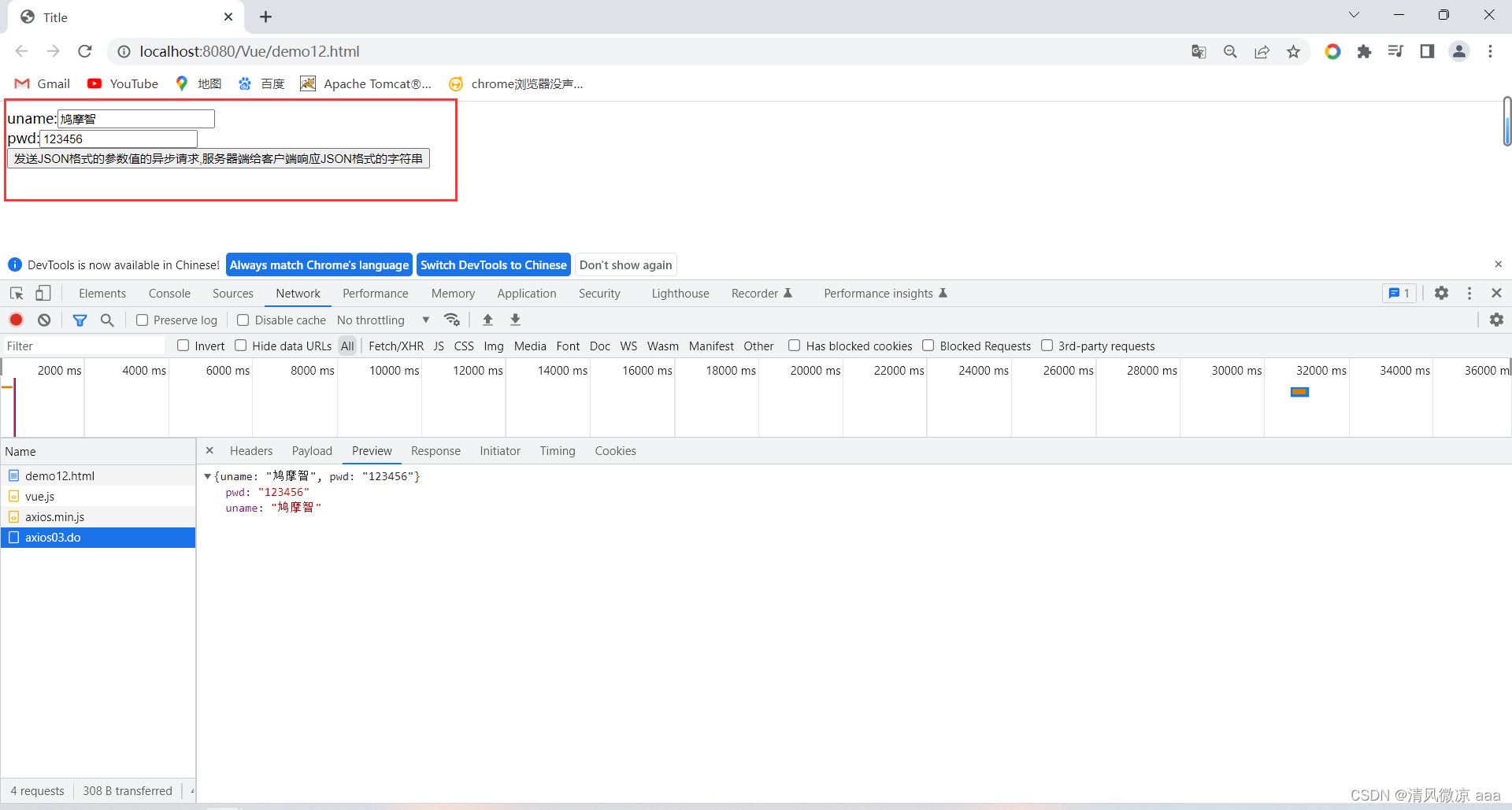Open media control icon in Chrome toolbar
Screen dimensions: 1512x810
pos(1395,51)
